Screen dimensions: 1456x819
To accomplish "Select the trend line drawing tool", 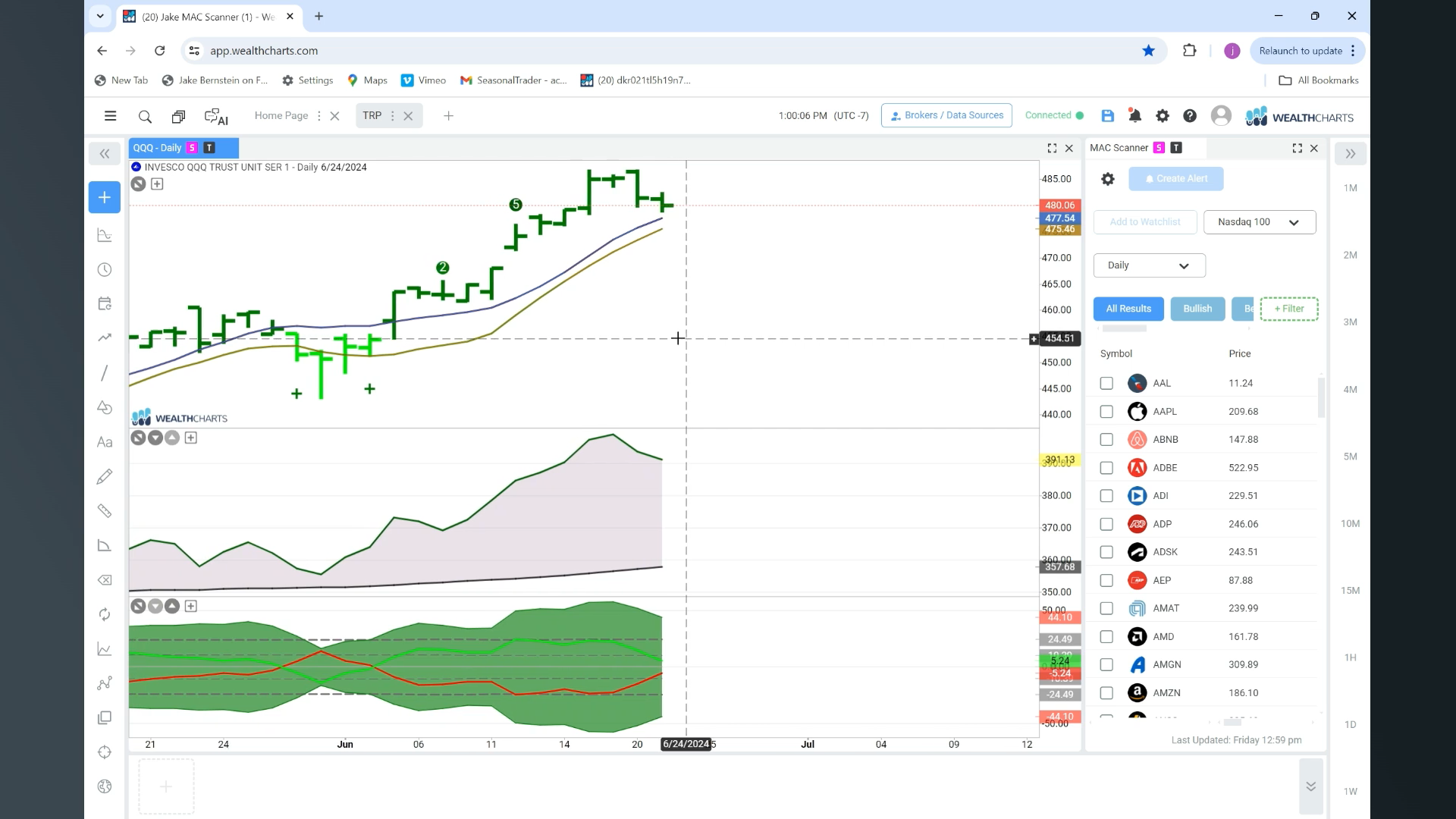I will (105, 373).
